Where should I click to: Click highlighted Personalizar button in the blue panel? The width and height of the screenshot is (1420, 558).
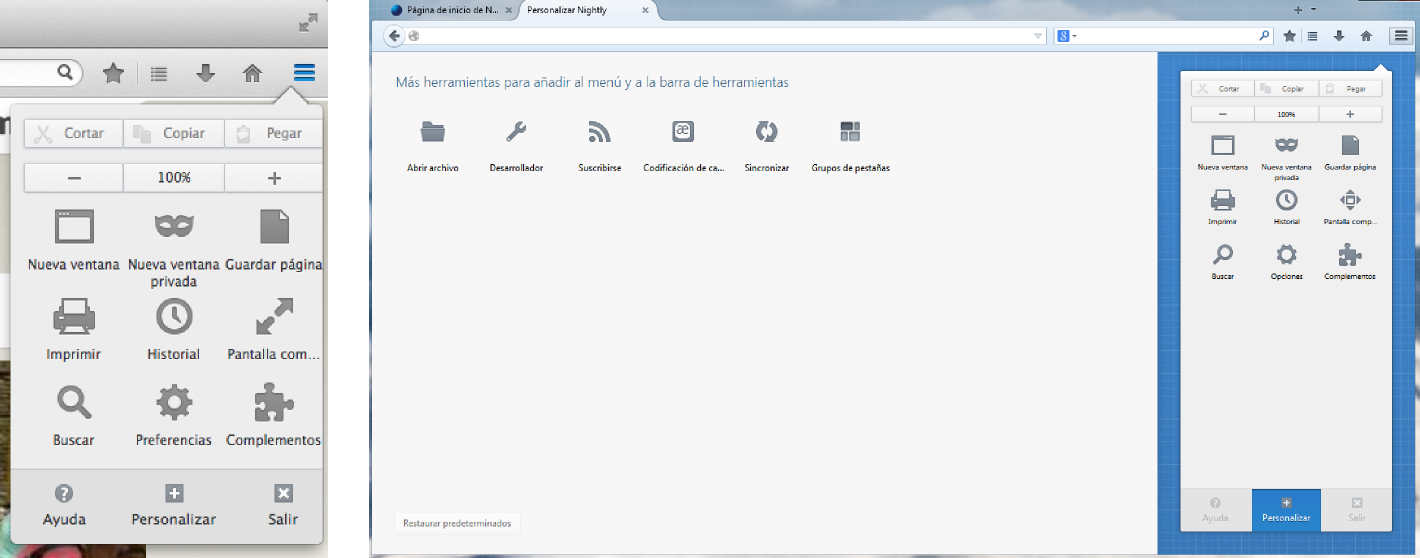pyautogui.click(x=1286, y=509)
